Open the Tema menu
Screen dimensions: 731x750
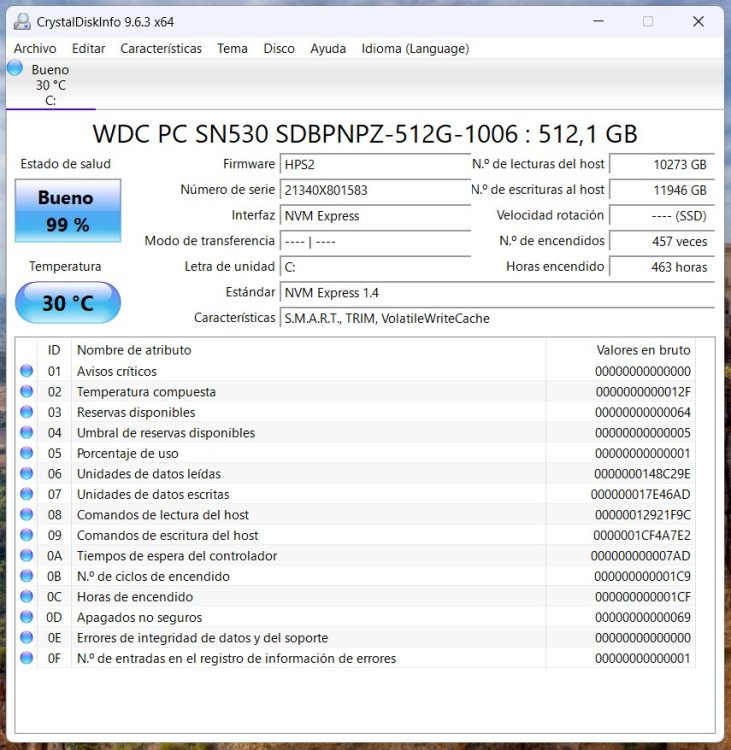(x=233, y=48)
